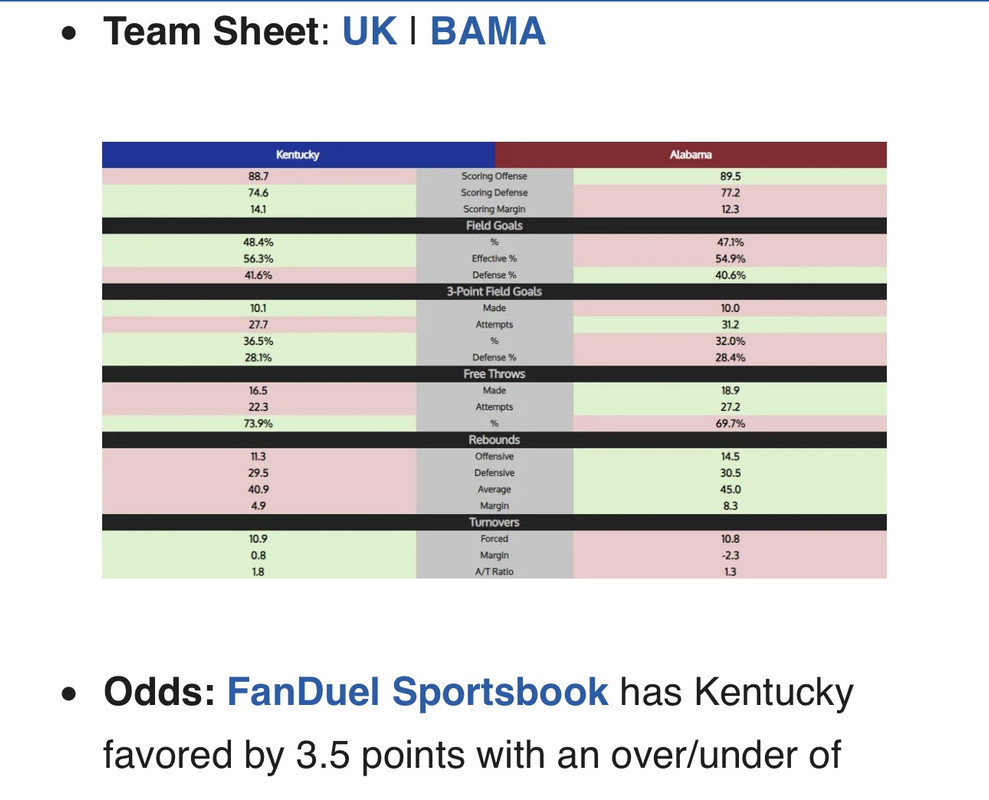Open the stats comparison table image
This screenshot has height=800, width=989.
pos(494,360)
